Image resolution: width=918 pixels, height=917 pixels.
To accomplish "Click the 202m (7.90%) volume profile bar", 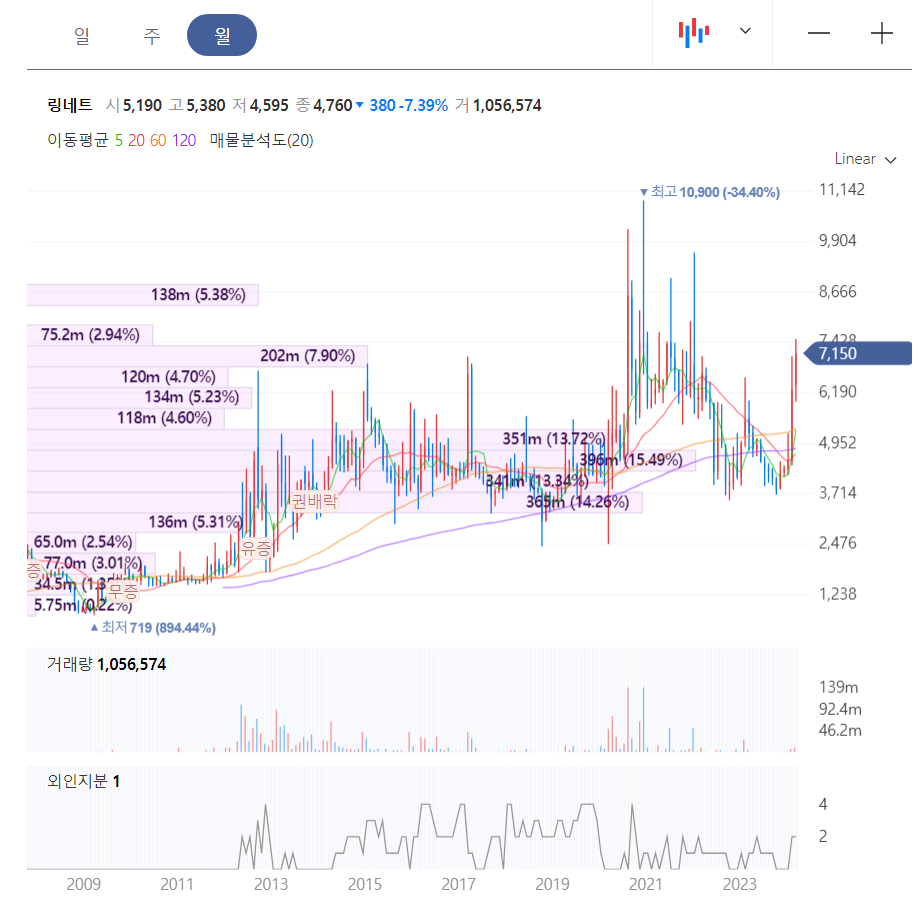I will [x=197, y=356].
